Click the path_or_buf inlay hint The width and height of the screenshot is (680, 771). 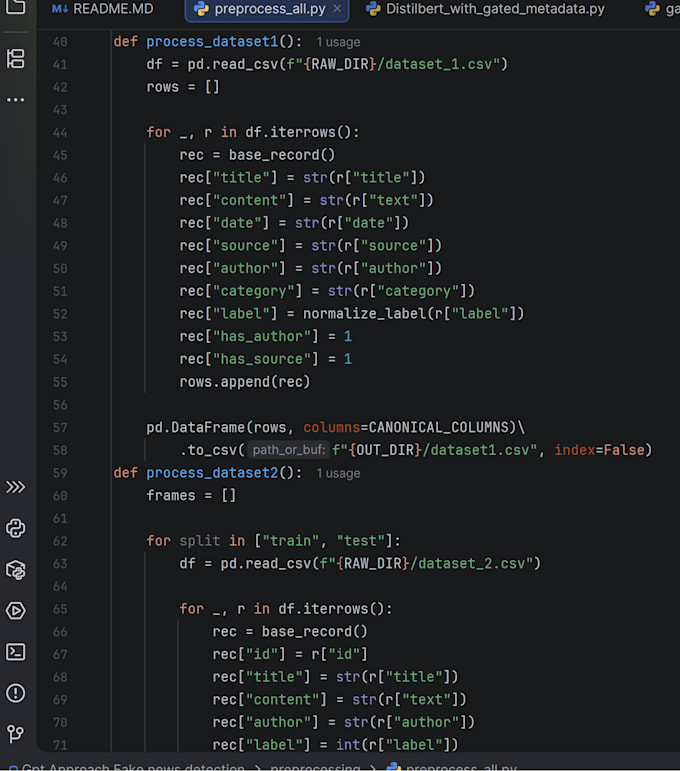pyautogui.click(x=289, y=450)
